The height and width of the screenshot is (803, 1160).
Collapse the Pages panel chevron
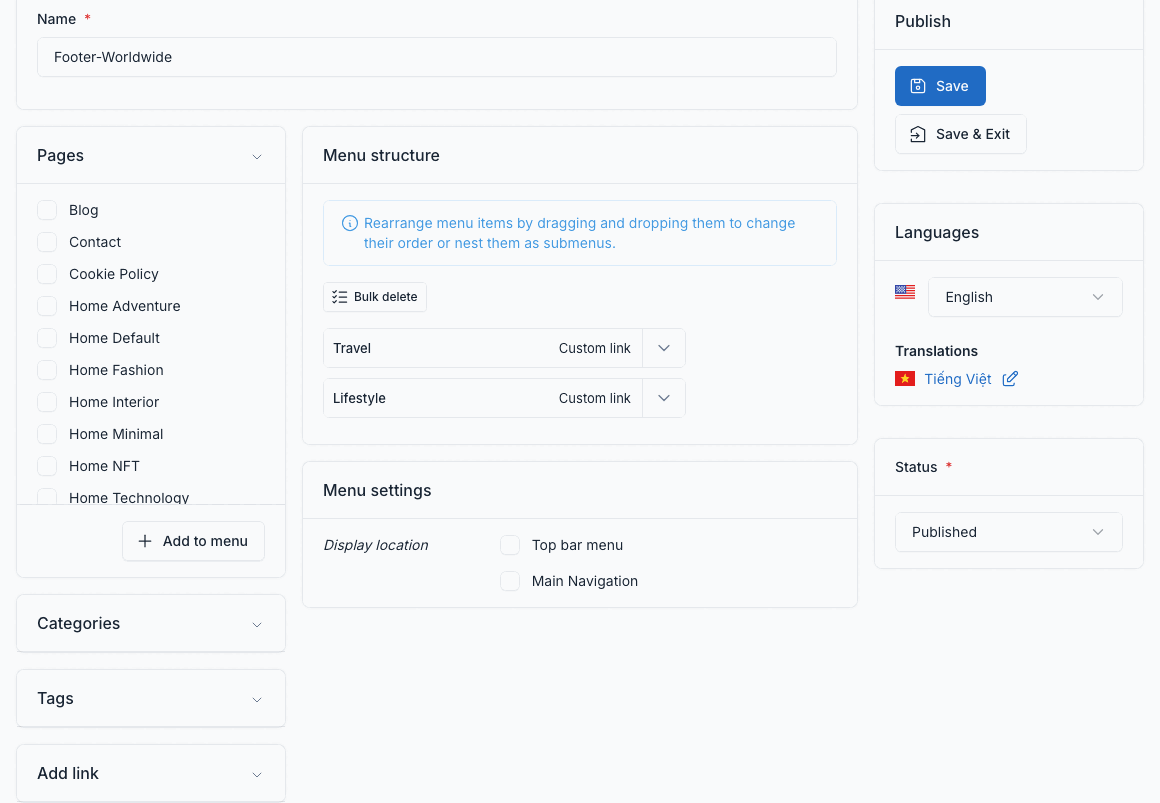257,156
